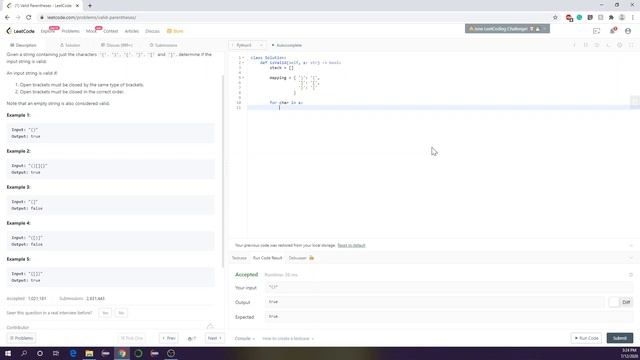Click the green Grammarly extension icon
640x360 pixels.
579,18
